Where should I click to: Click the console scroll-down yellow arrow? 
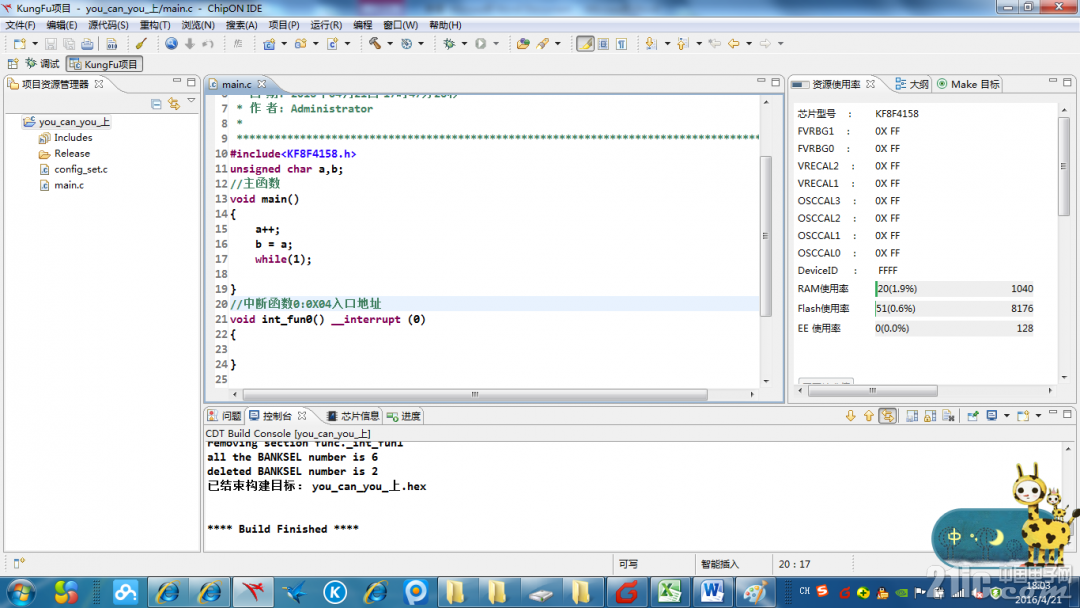click(x=851, y=416)
